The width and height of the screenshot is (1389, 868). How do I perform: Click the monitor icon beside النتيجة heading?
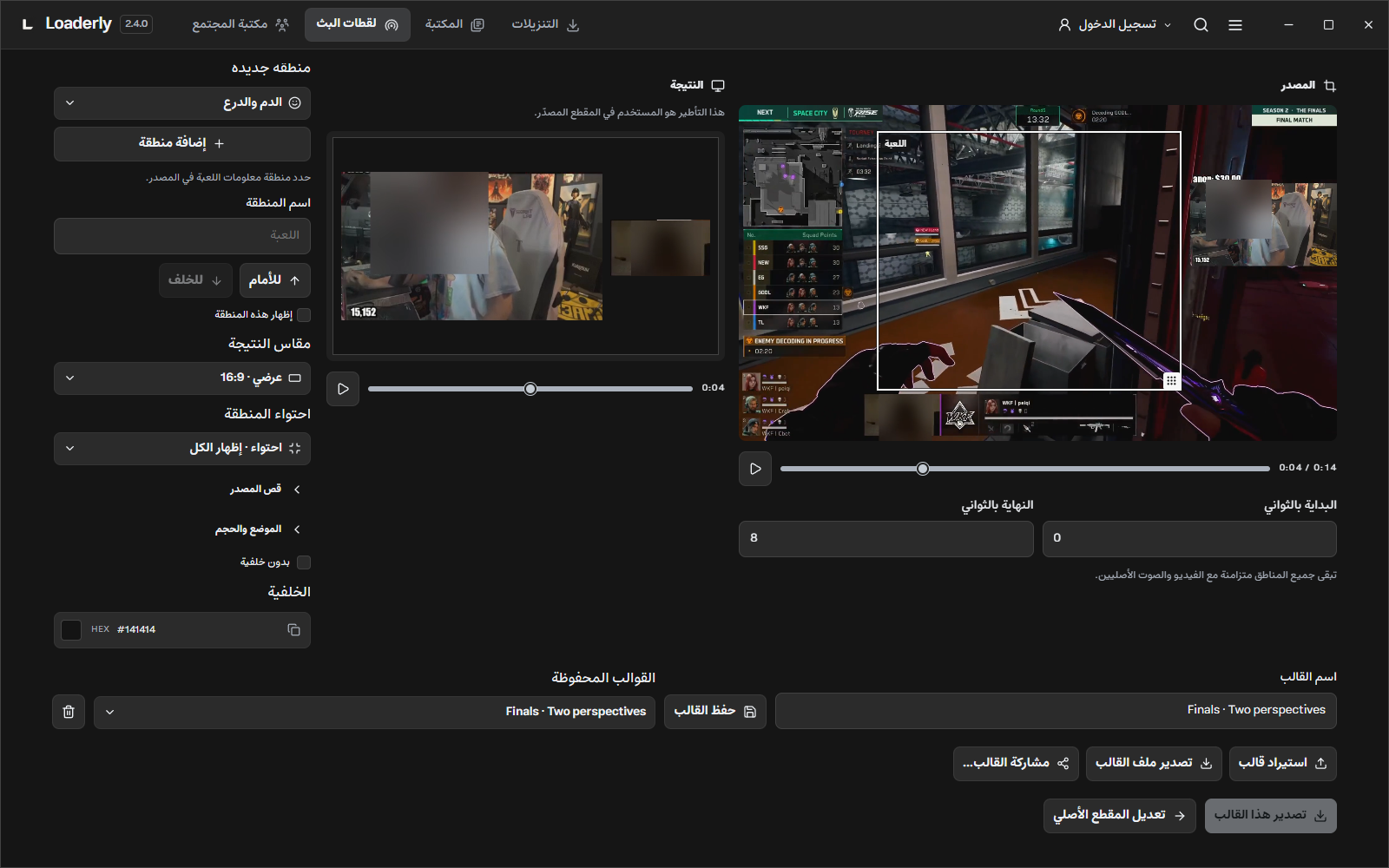click(x=718, y=85)
